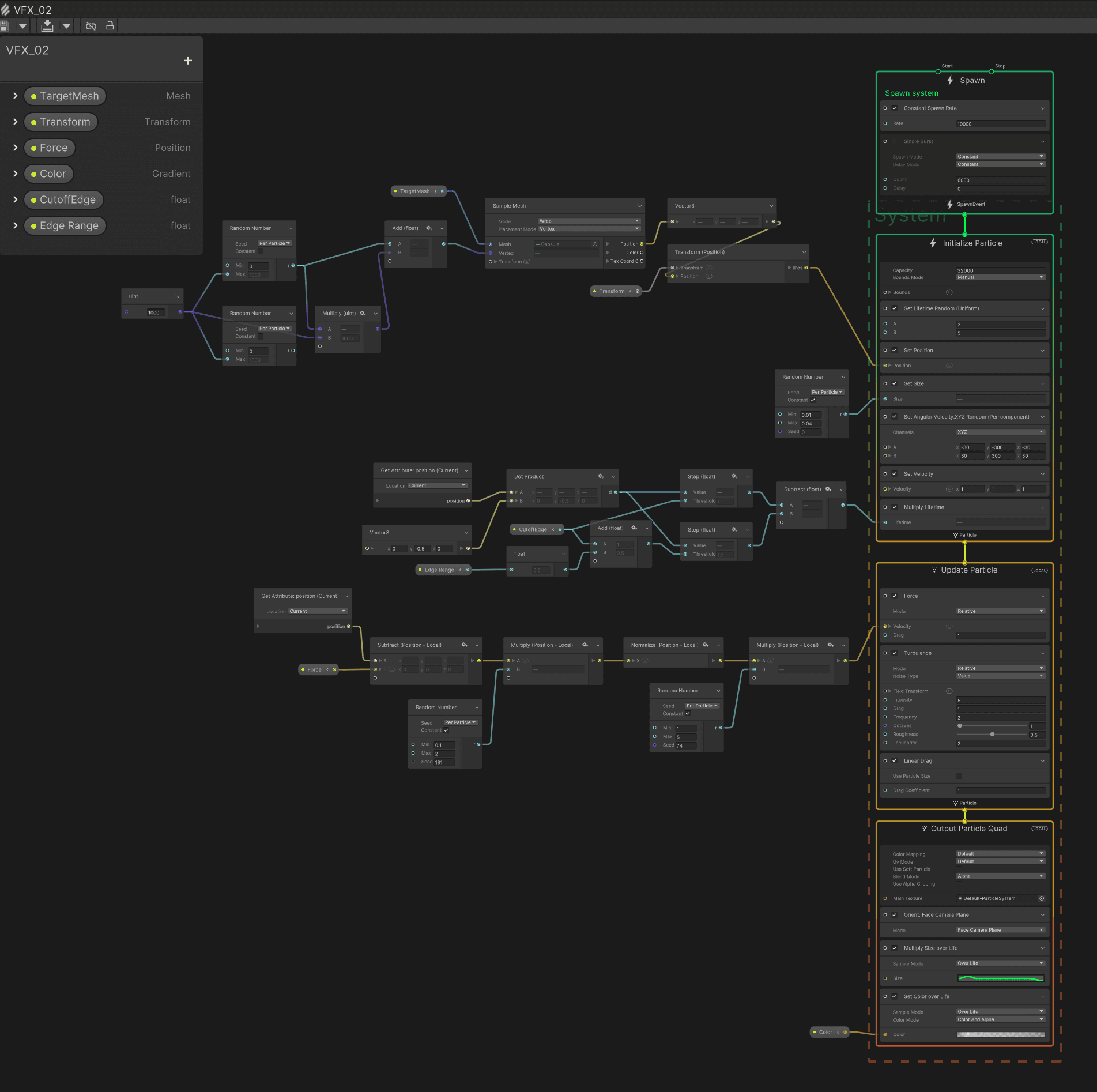Viewport: 1097px width, 1092px height.
Task: Collapse the Sample Mesh node with its chevron
Action: pos(639,206)
